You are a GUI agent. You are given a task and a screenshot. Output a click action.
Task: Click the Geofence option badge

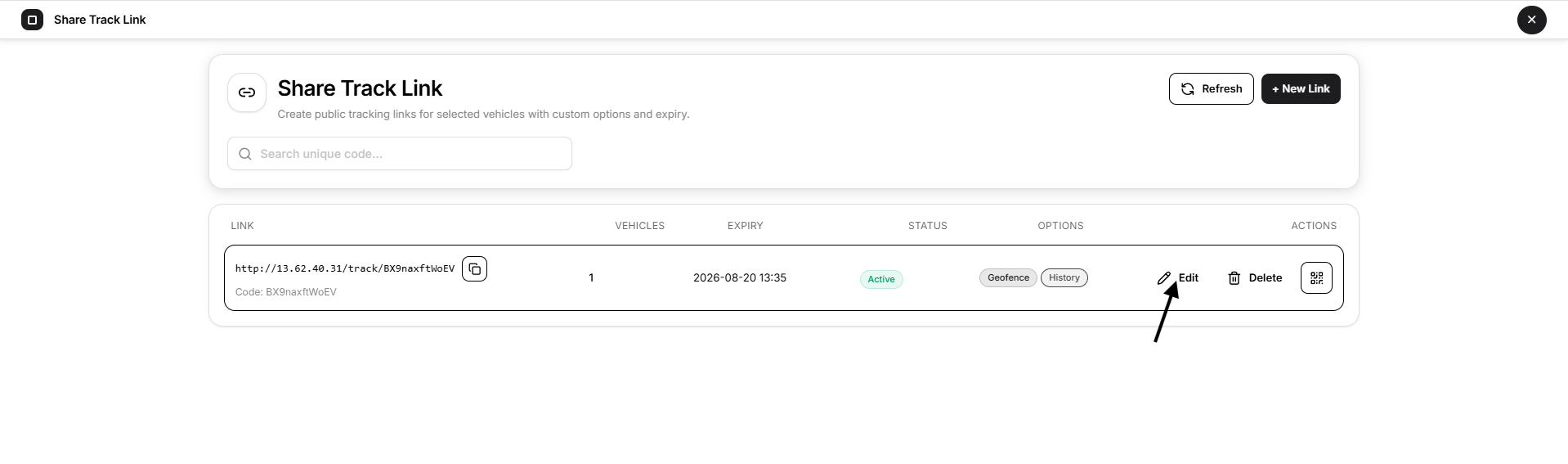1008,277
